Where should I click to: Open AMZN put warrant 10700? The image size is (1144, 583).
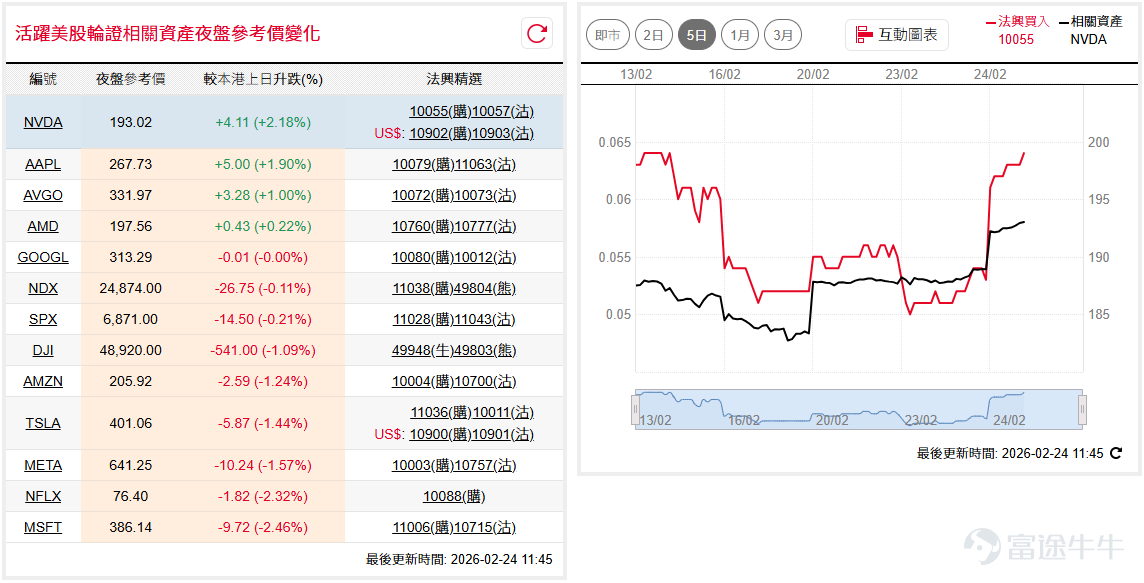coord(485,382)
